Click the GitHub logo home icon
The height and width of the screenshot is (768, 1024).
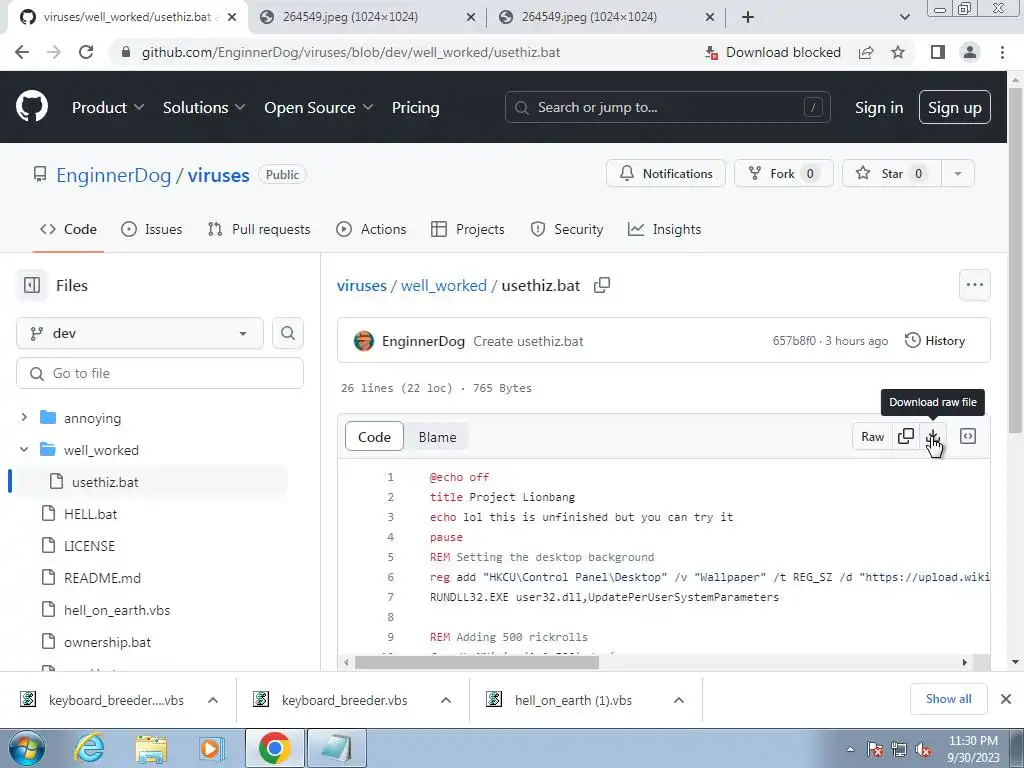(x=31, y=107)
